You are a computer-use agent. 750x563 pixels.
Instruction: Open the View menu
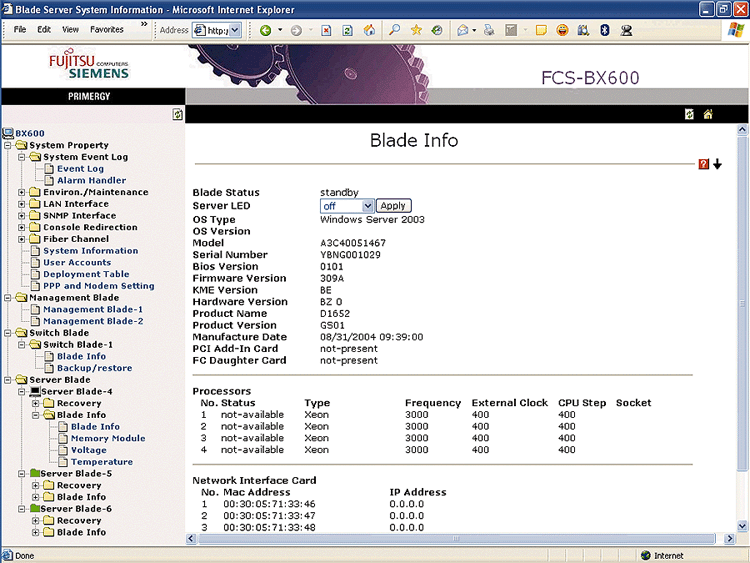pos(70,30)
